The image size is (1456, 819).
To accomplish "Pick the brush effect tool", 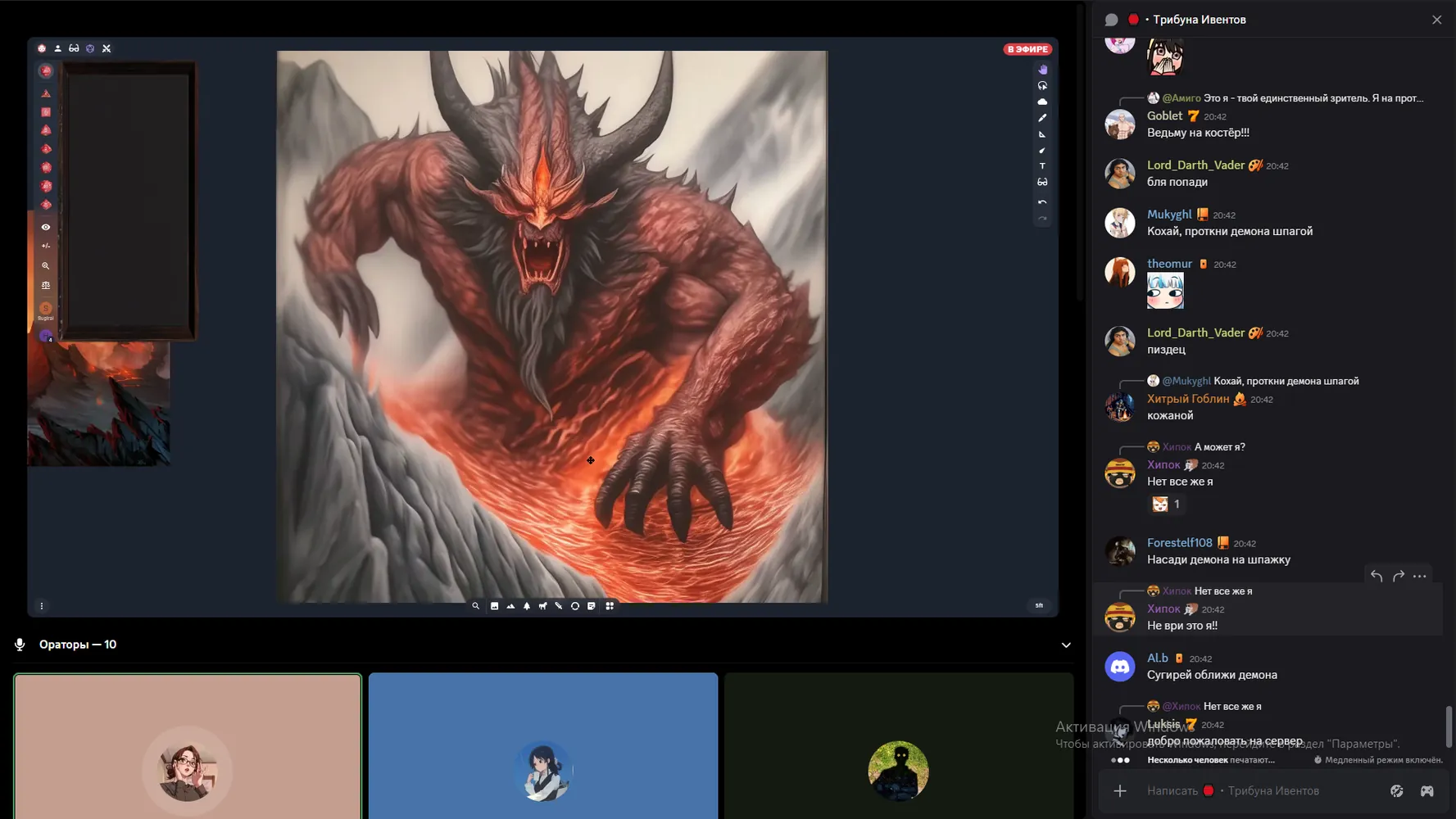I will pyautogui.click(x=1042, y=150).
